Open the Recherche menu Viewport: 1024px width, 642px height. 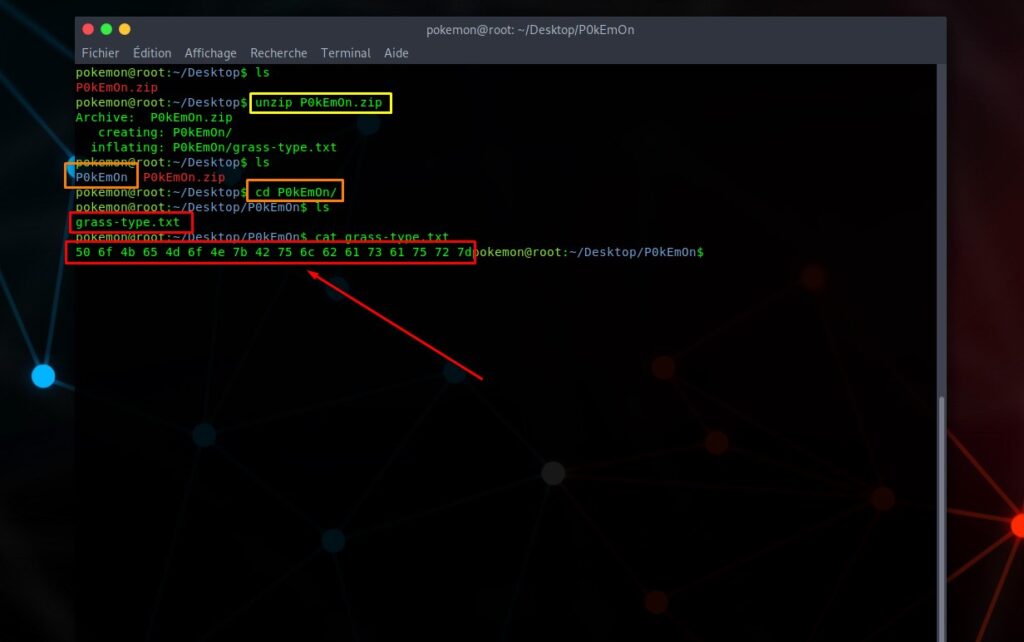pos(278,52)
